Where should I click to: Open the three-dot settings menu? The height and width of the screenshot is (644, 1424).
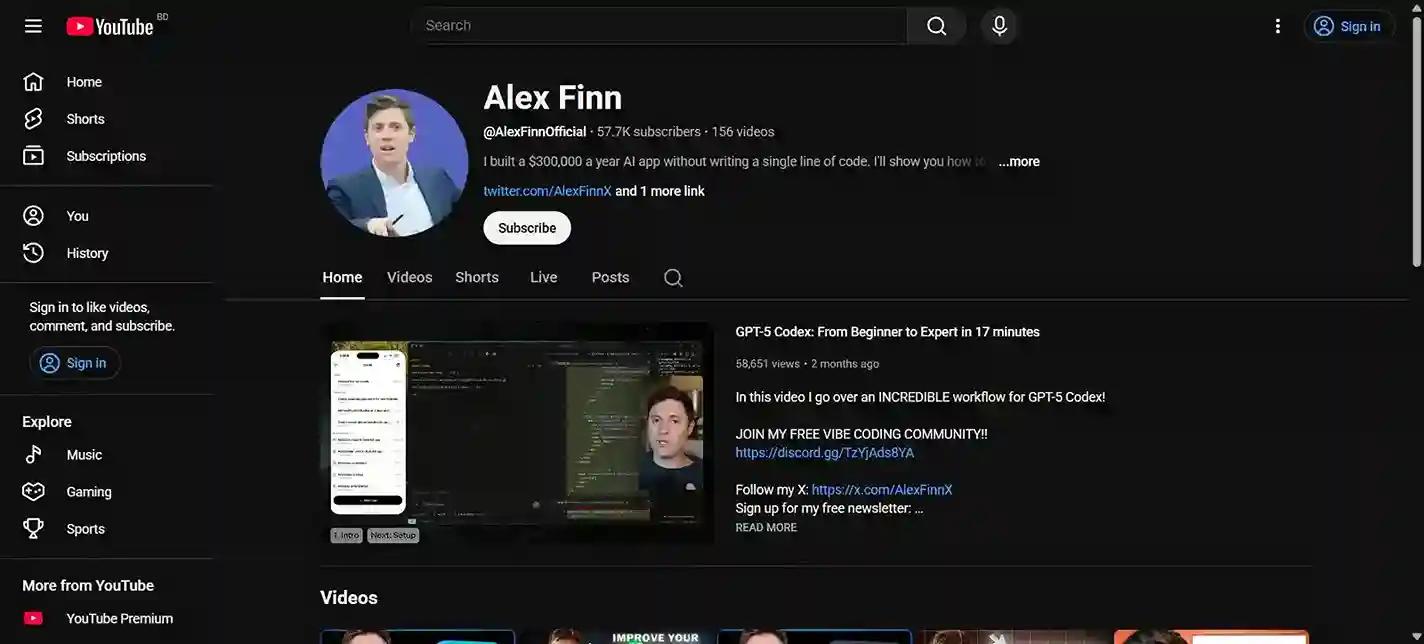click(x=1277, y=26)
